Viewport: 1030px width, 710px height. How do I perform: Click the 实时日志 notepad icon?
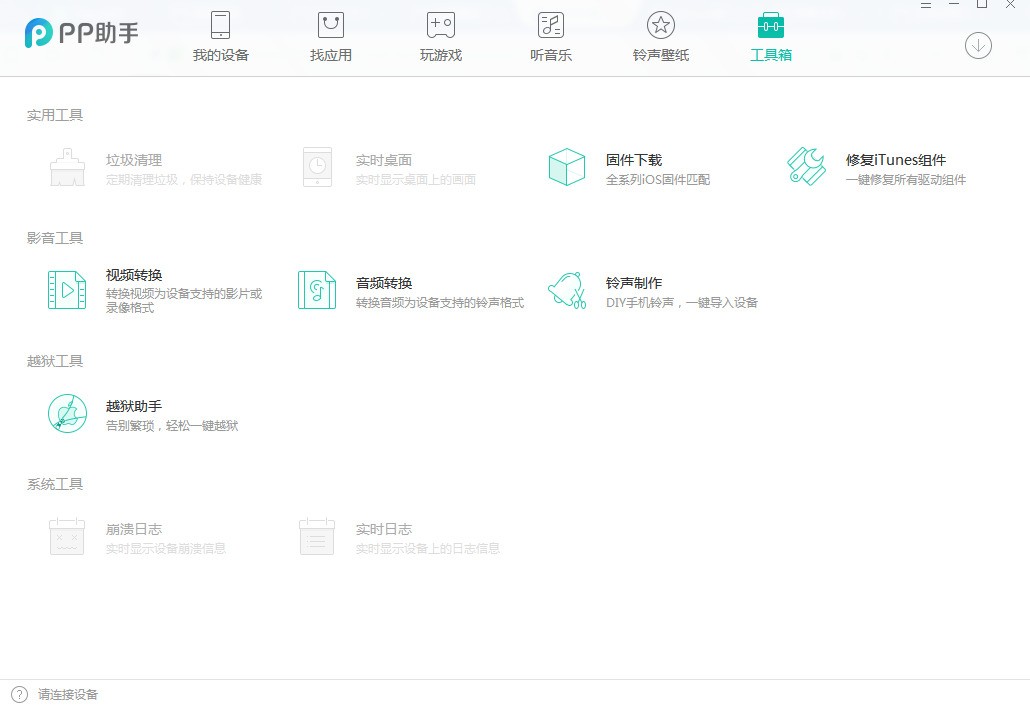pyautogui.click(x=317, y=537)
